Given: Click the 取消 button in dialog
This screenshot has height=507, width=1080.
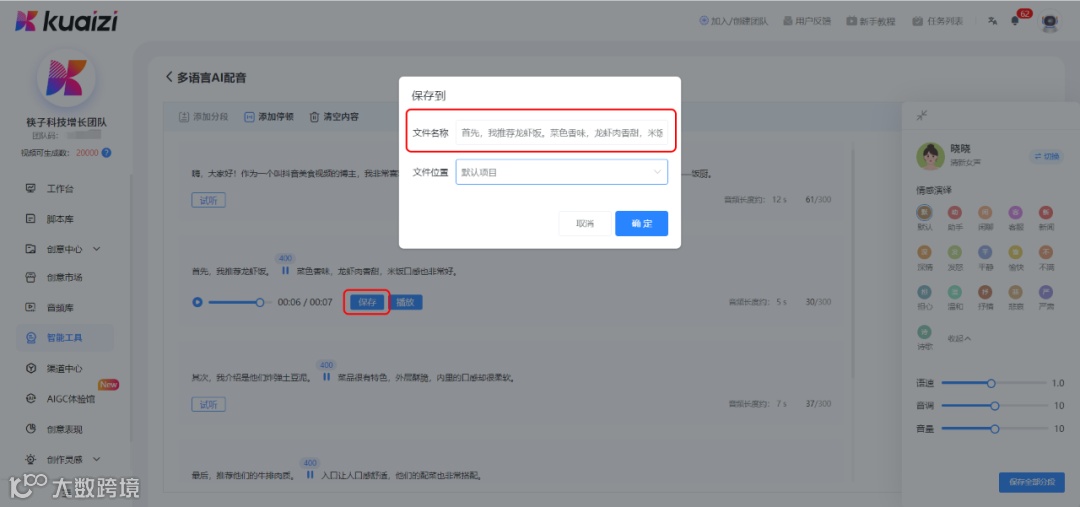Looking at the screenshot, I should click(x=585, y=223).
